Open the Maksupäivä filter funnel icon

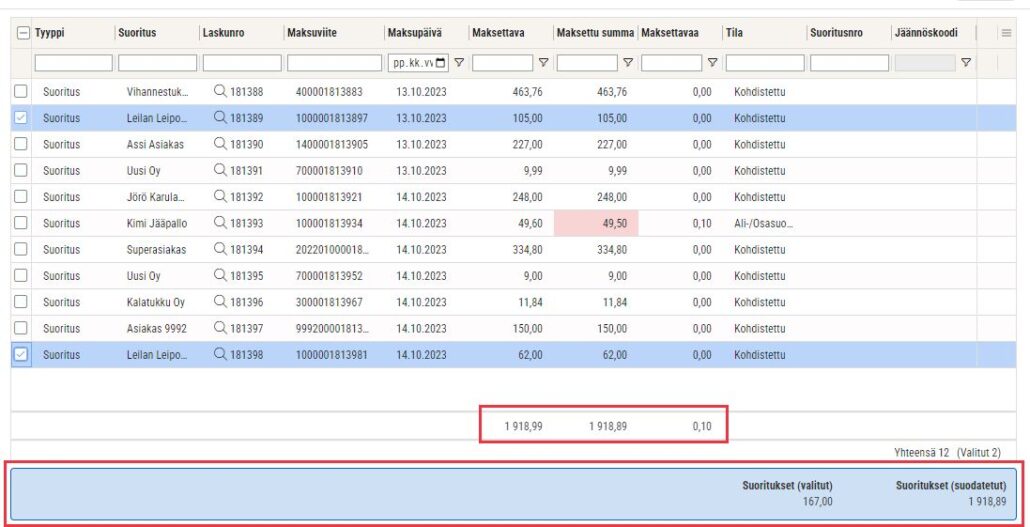click(459, 63)
